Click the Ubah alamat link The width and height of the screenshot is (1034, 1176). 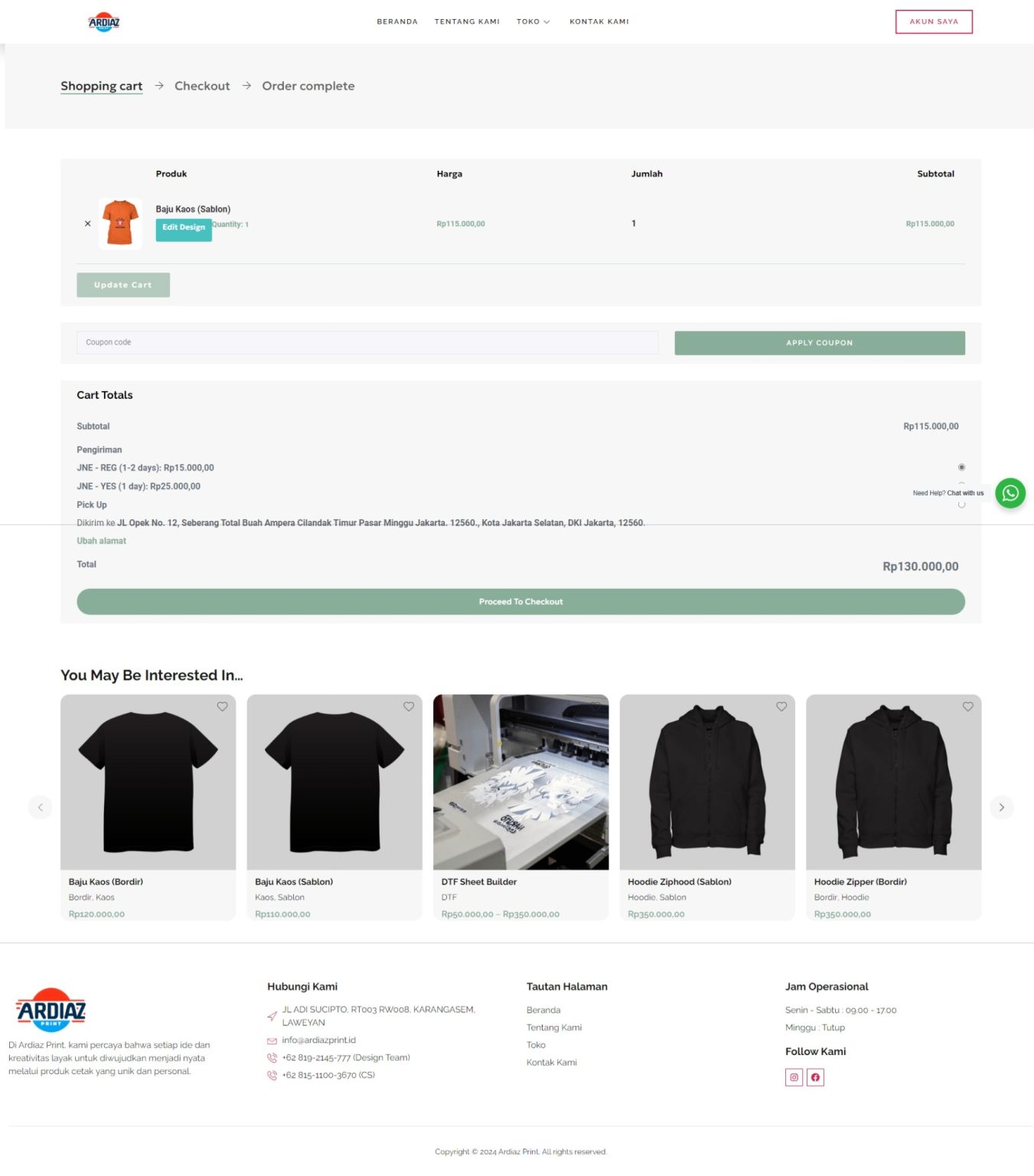click(x=101, y=541)
